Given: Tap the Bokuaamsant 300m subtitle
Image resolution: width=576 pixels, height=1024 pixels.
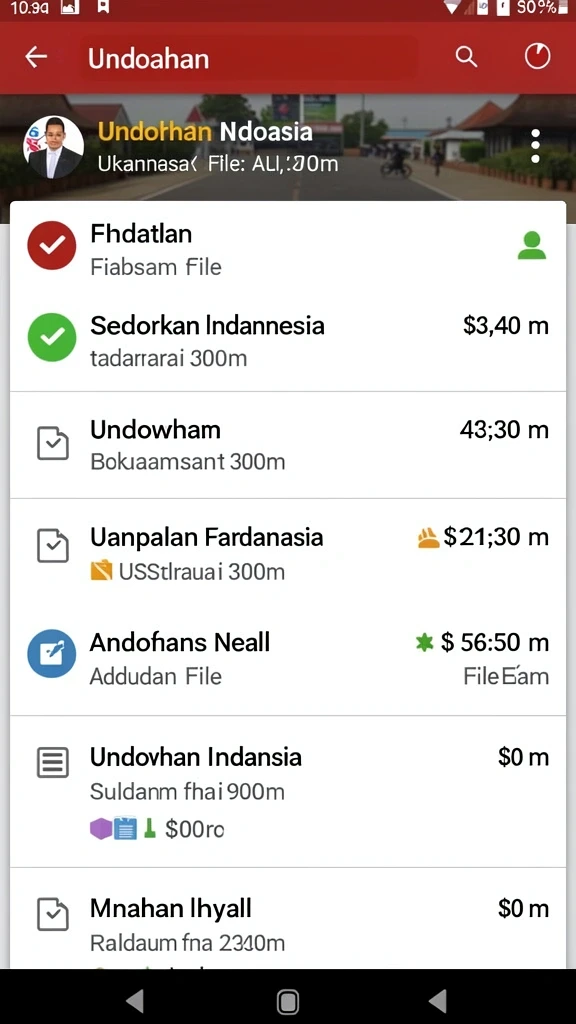Looking at the screenshot, I should tap(187, 462).
